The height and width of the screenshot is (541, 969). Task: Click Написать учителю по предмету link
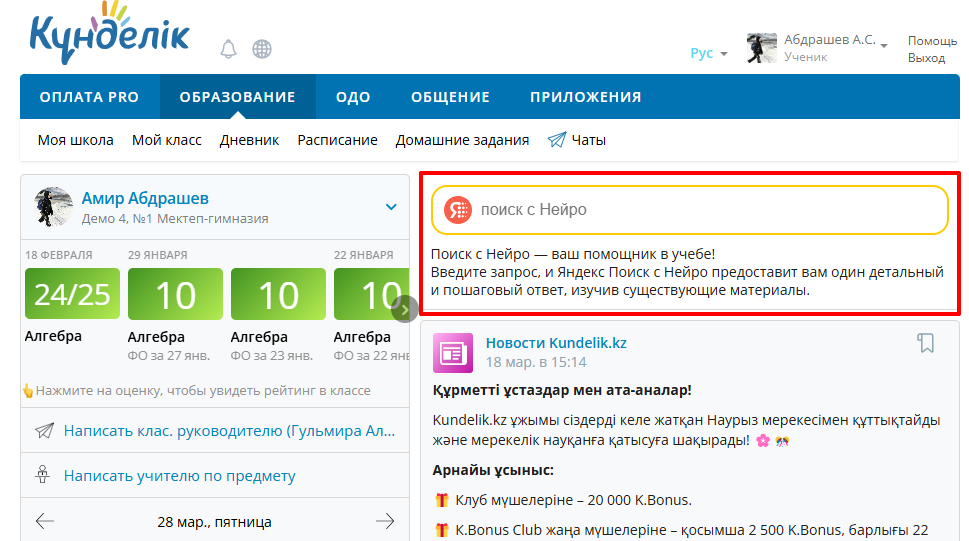180,476
